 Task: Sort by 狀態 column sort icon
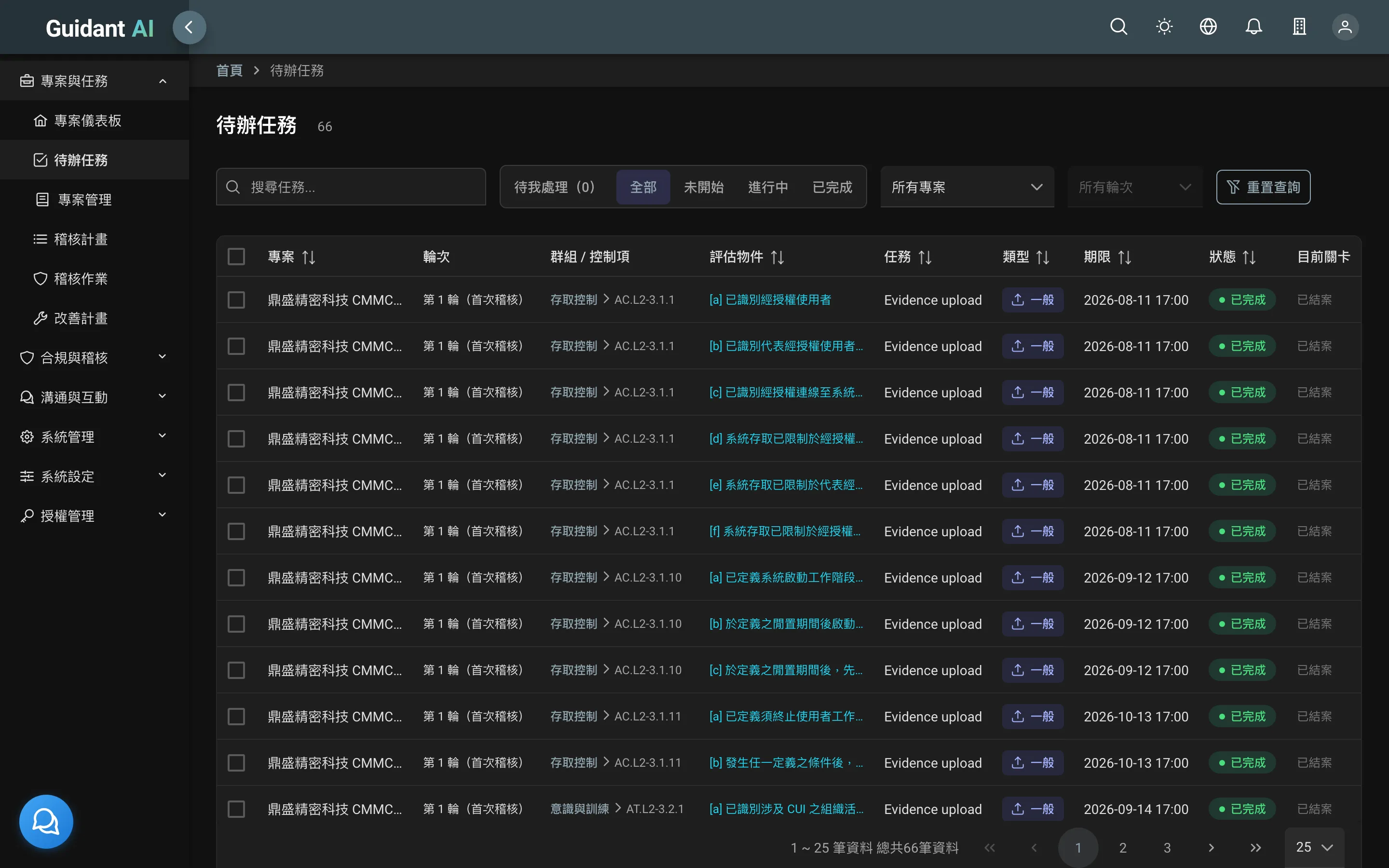(x=1250, y=257)
